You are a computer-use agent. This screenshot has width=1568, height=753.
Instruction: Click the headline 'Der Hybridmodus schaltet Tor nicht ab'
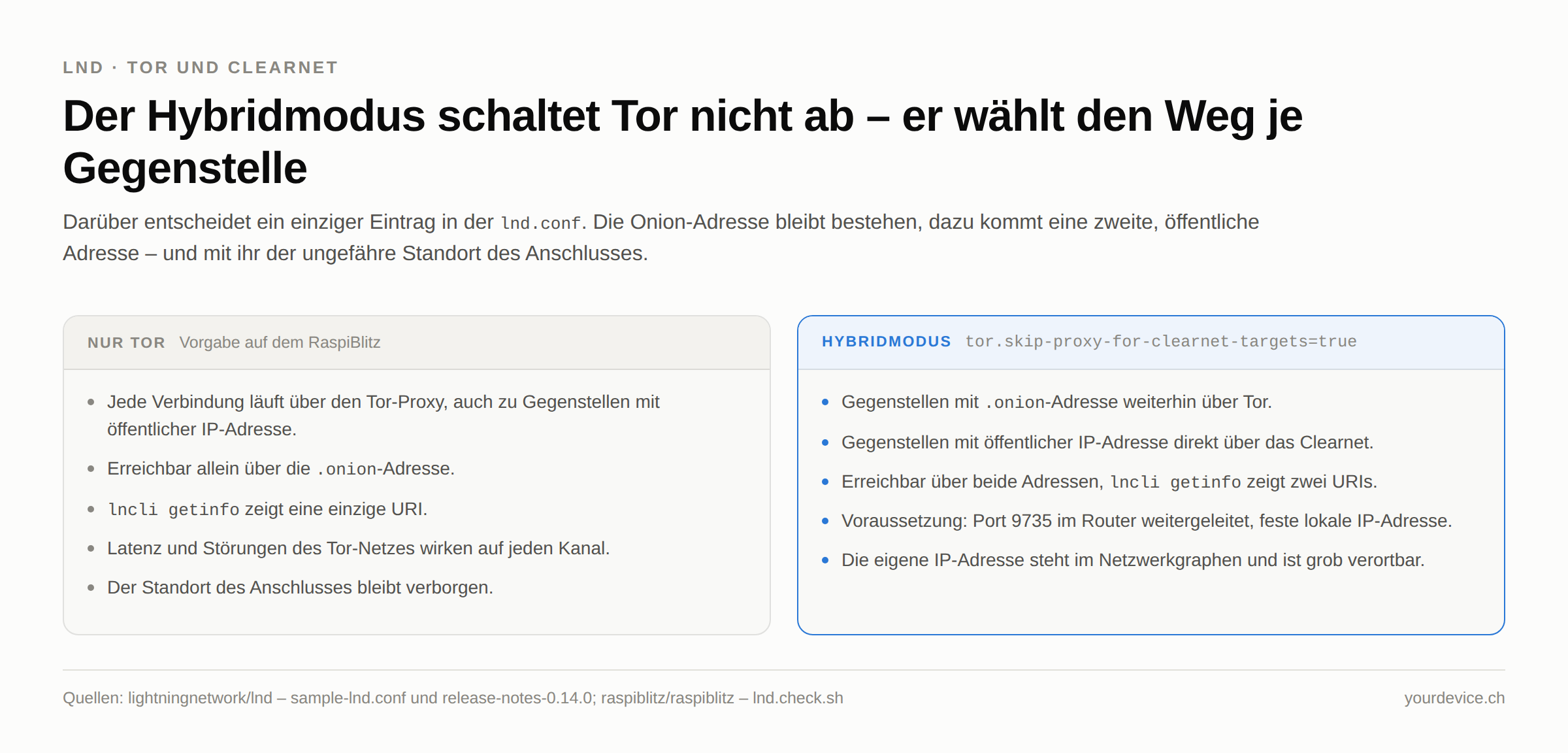click(x=458, y=116)
